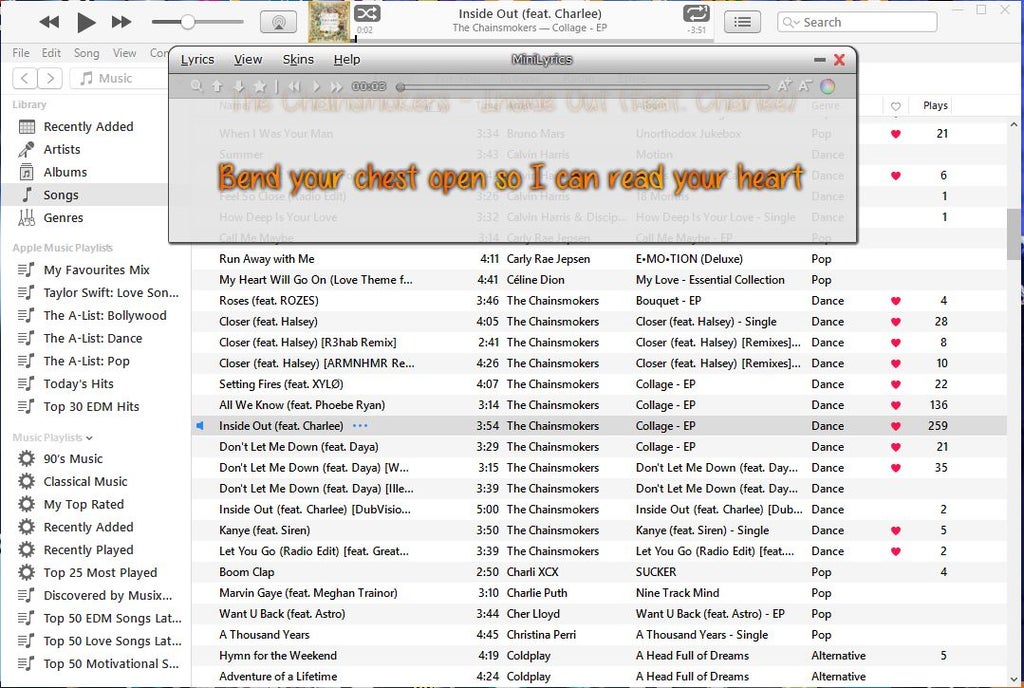Open the MiniLyrics Help menu
1024x688 pixels.
click(x=347, y=59)
